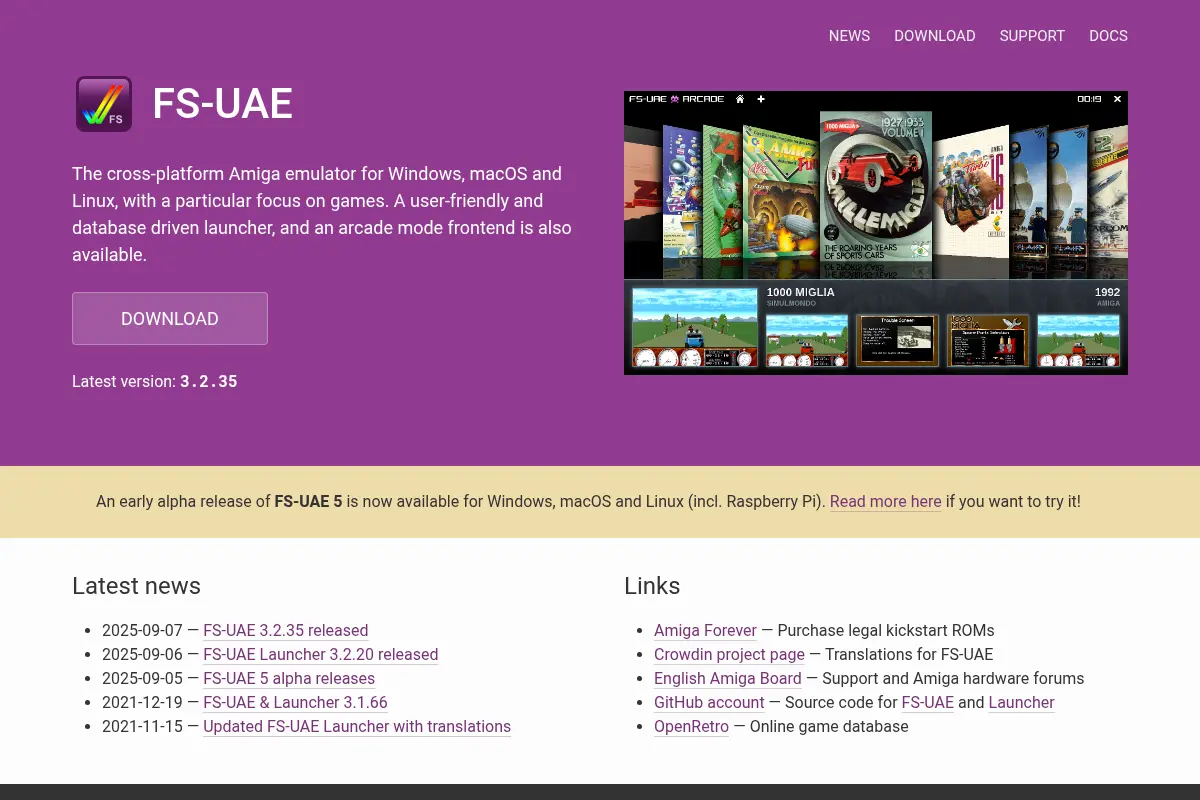Open FS-UAE source code link
The image size is (1200, 800).
pyautogui.click(x=928, y=703)
